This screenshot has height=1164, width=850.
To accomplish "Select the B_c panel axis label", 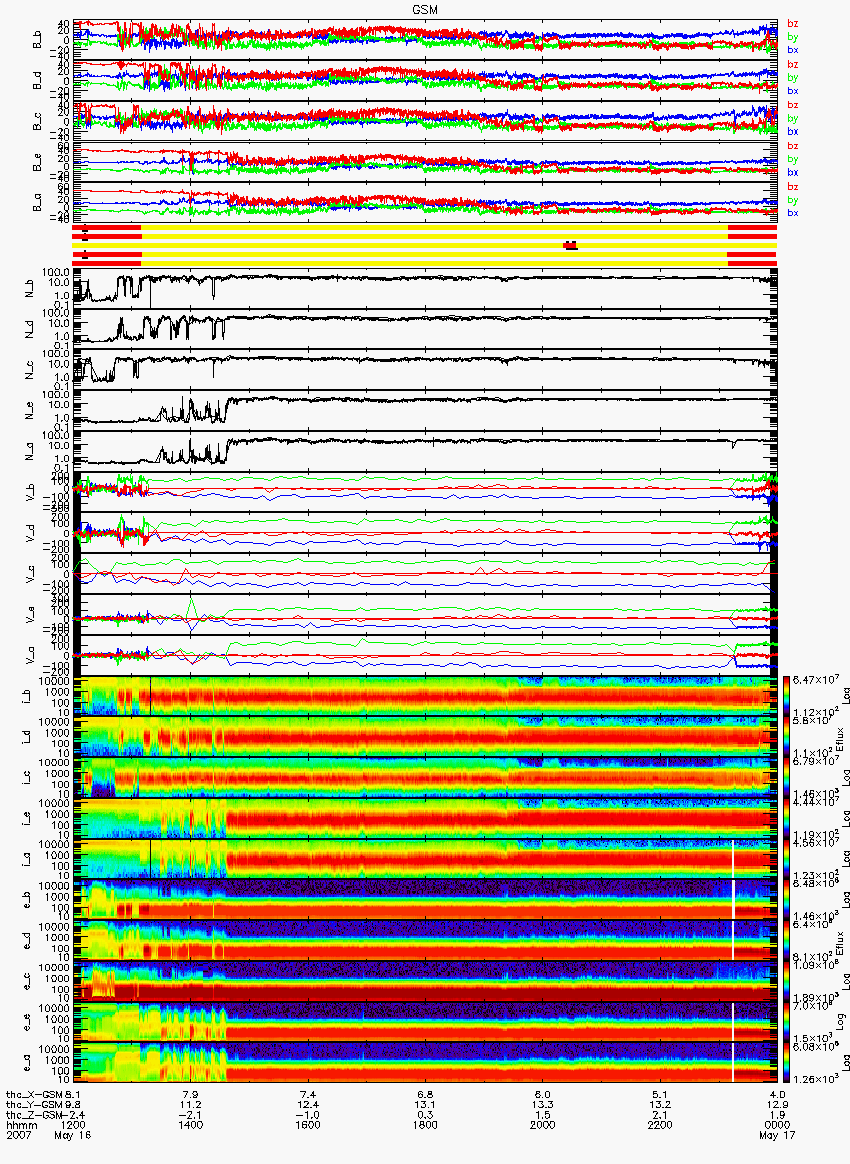I will pos(36,122).
